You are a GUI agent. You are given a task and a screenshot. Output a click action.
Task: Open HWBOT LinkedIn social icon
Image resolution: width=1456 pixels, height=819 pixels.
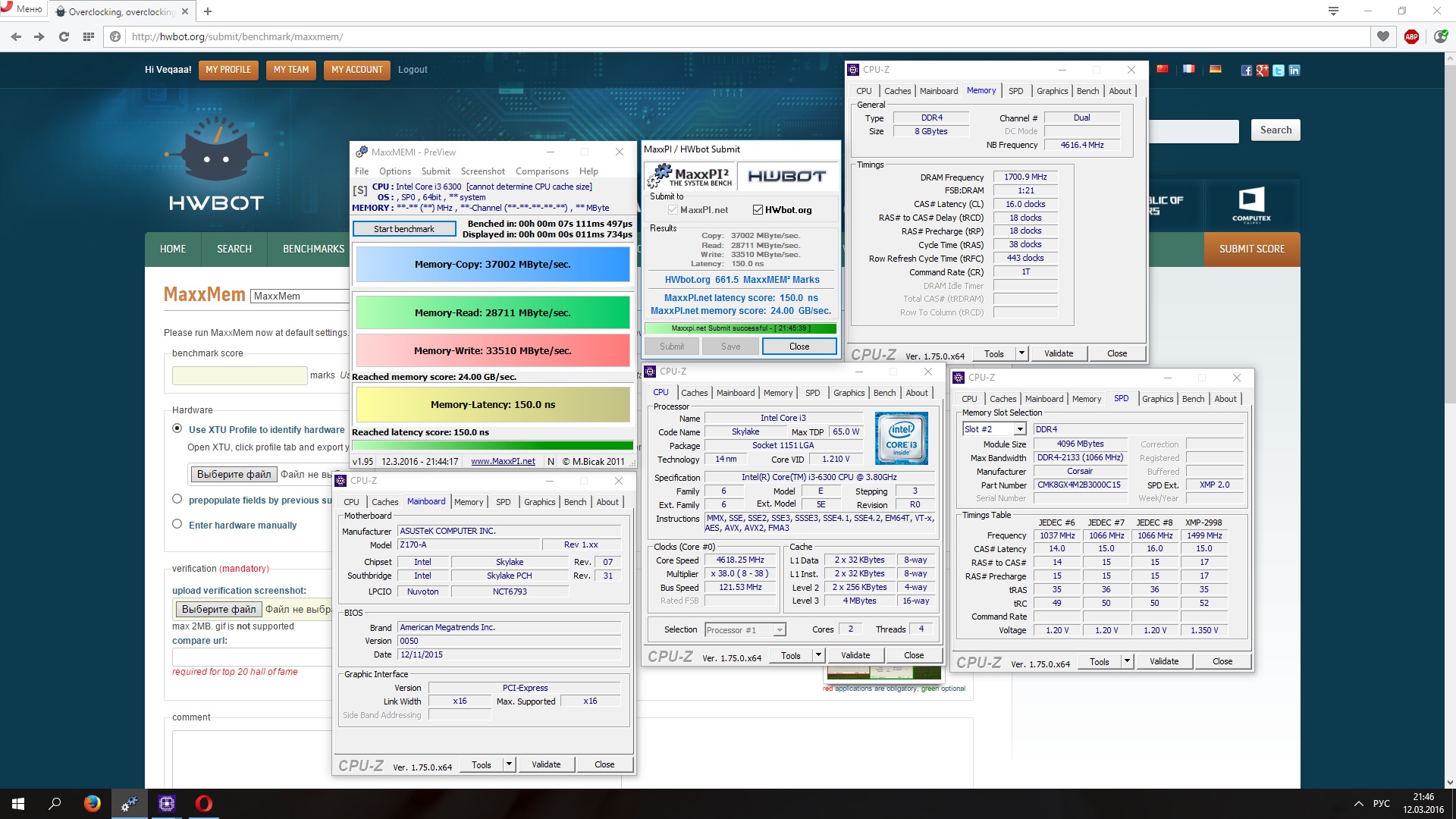pos(1294,71)
